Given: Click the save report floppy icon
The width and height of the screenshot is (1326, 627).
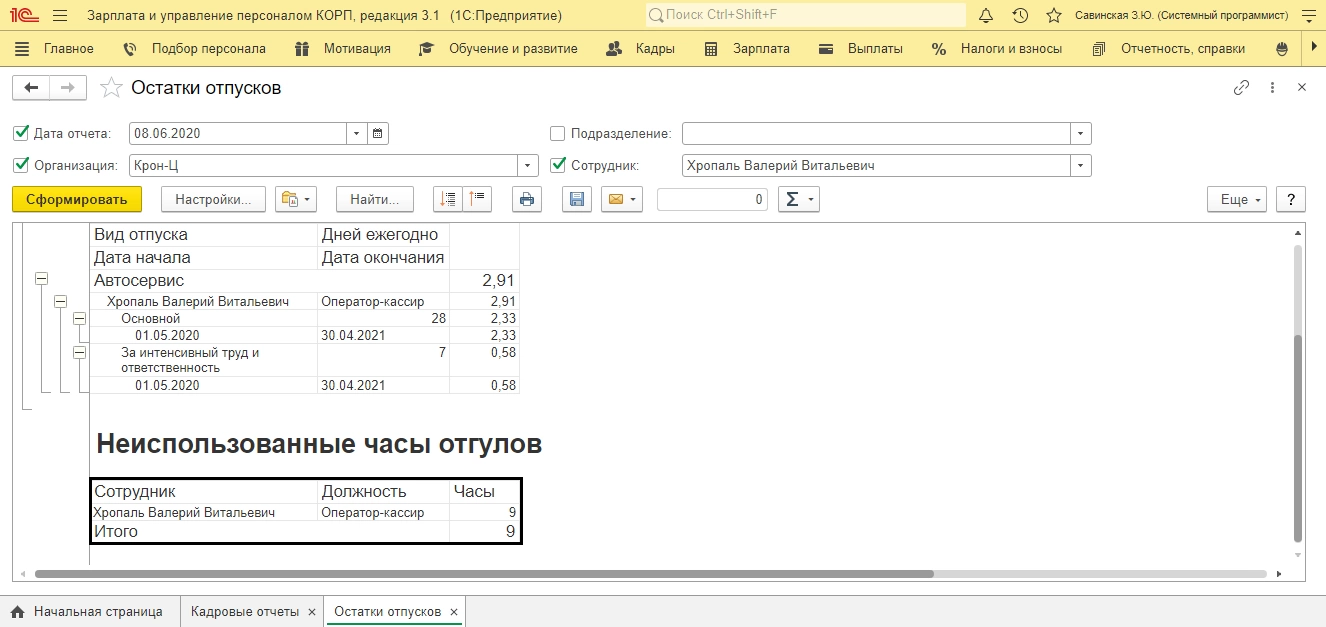Looking at the screenshot, I should [576, 200].
